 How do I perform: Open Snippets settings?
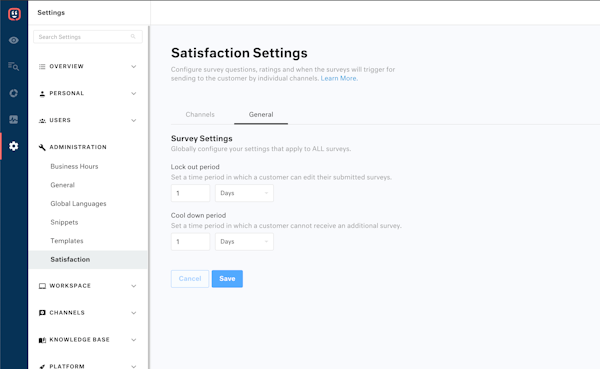[x=64, y=222]
